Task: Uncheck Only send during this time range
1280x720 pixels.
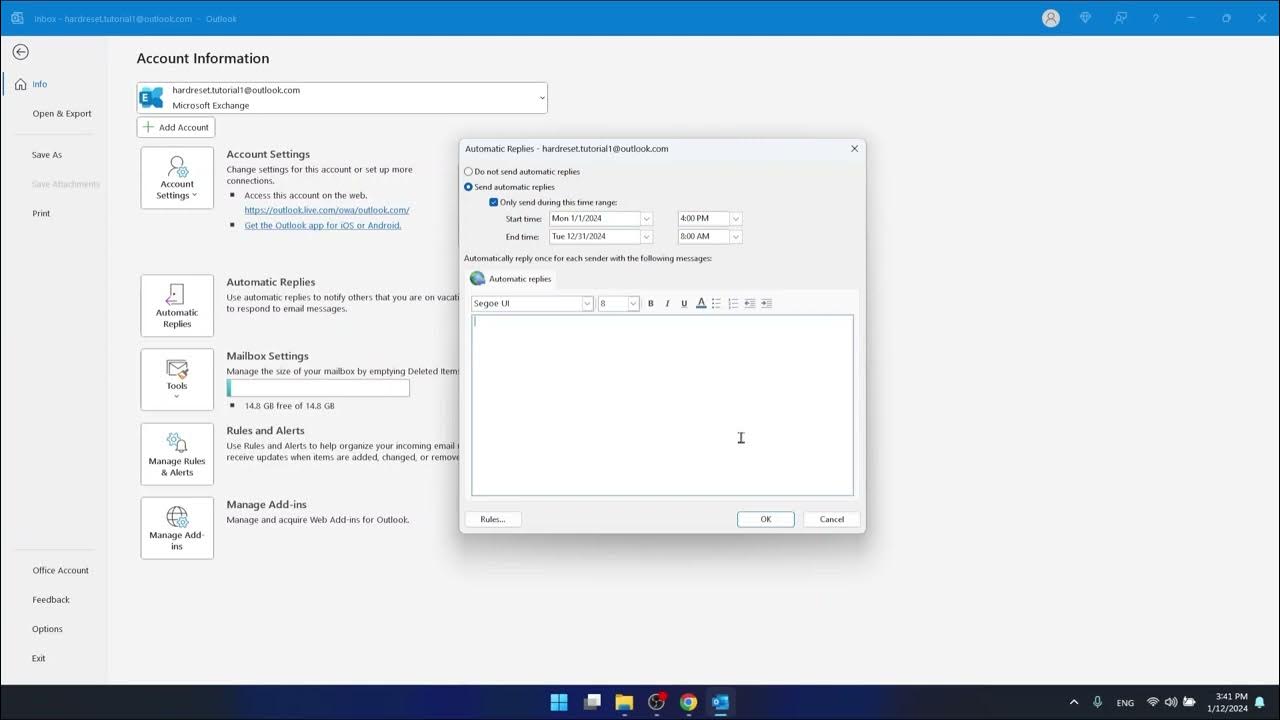Action: point(493,202)
